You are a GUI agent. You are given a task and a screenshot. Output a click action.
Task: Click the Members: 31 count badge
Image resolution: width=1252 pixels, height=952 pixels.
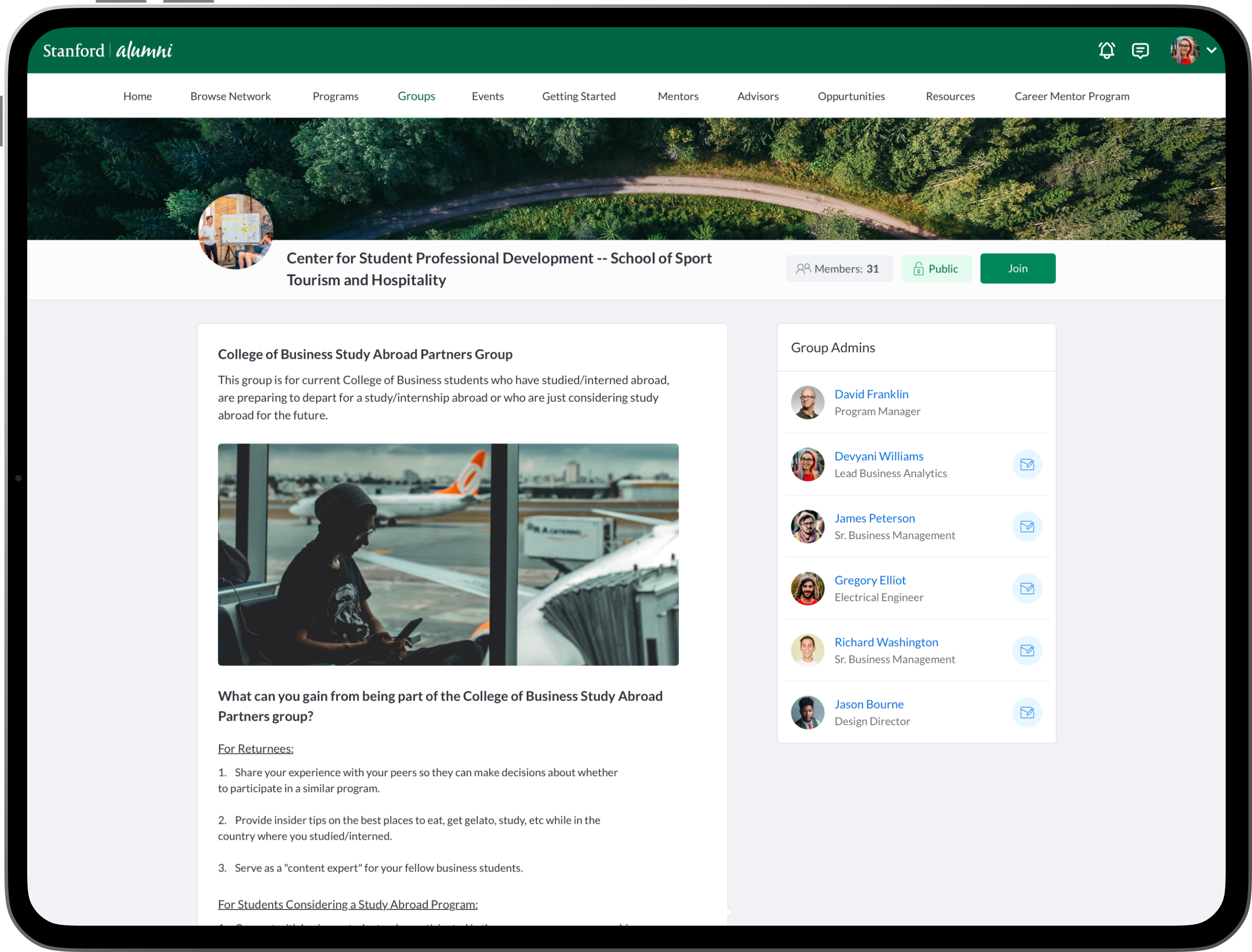point(838,268)
